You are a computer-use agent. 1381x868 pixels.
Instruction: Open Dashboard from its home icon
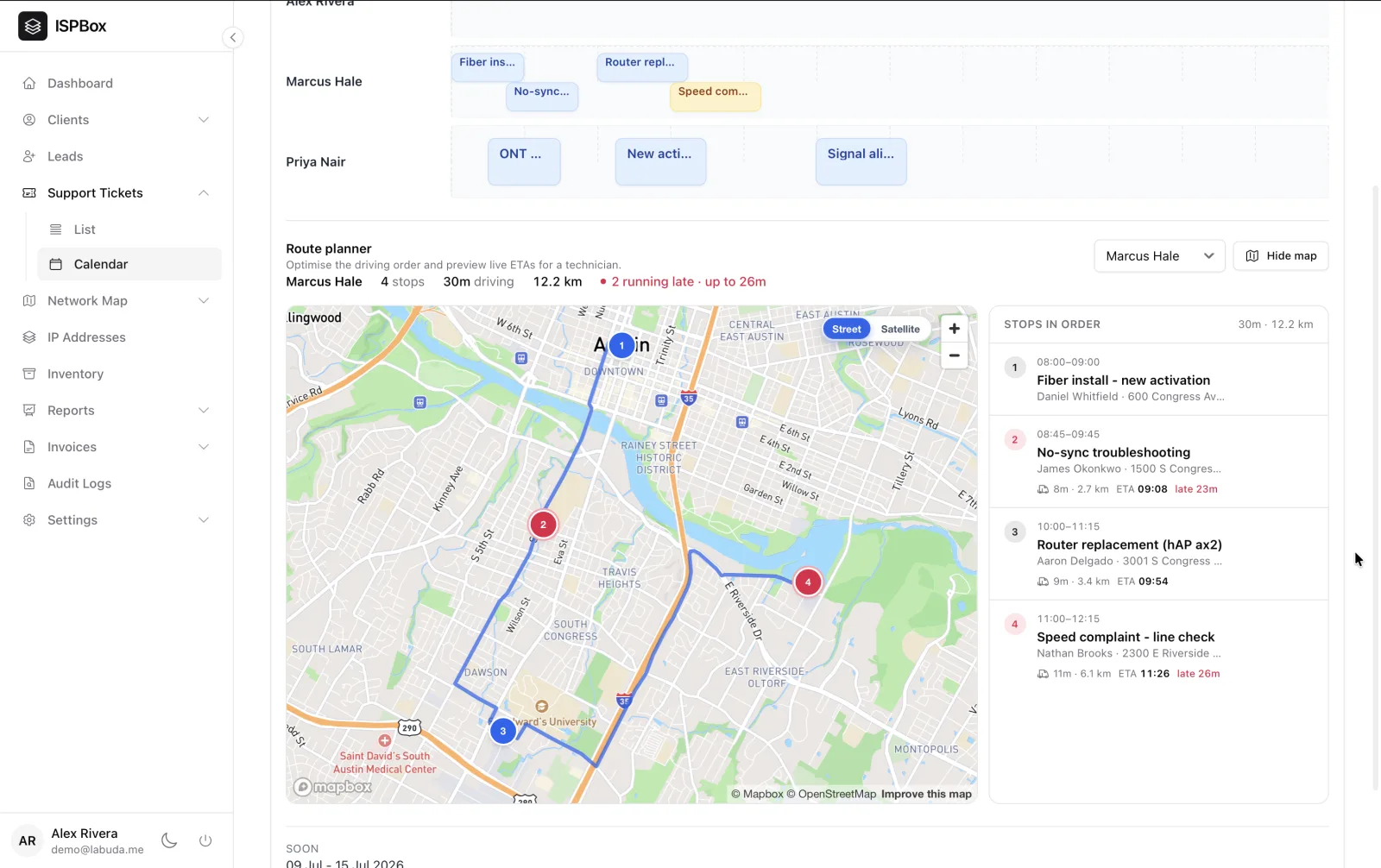(29, 83)
